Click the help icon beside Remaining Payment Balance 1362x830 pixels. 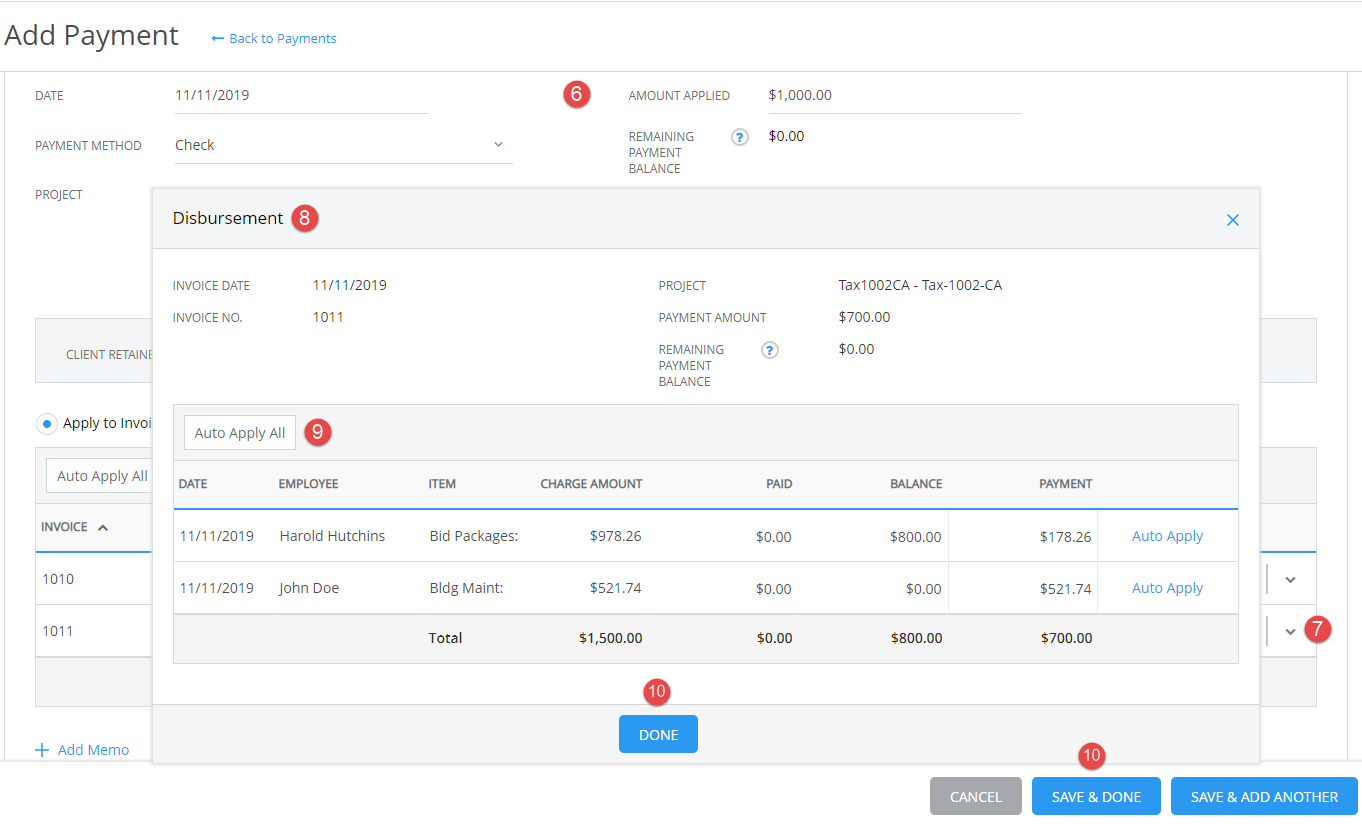[x=739, y=137]
